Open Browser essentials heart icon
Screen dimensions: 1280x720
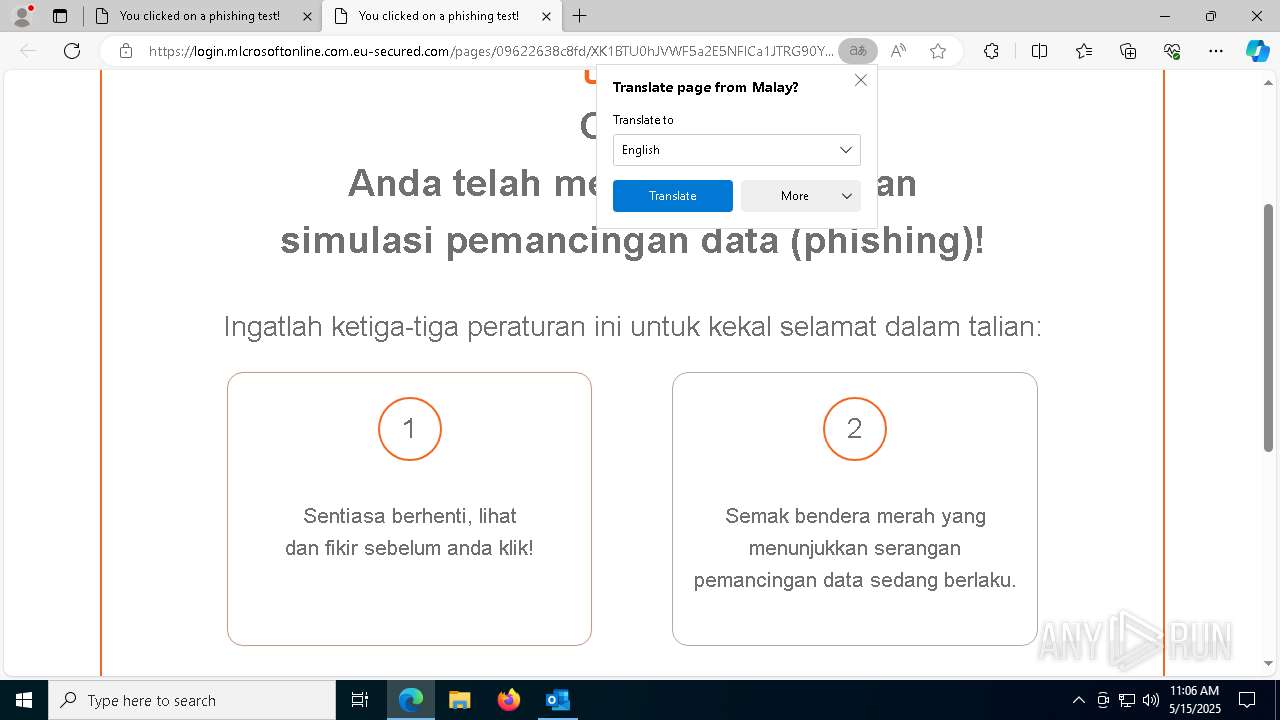(1172, 51)
